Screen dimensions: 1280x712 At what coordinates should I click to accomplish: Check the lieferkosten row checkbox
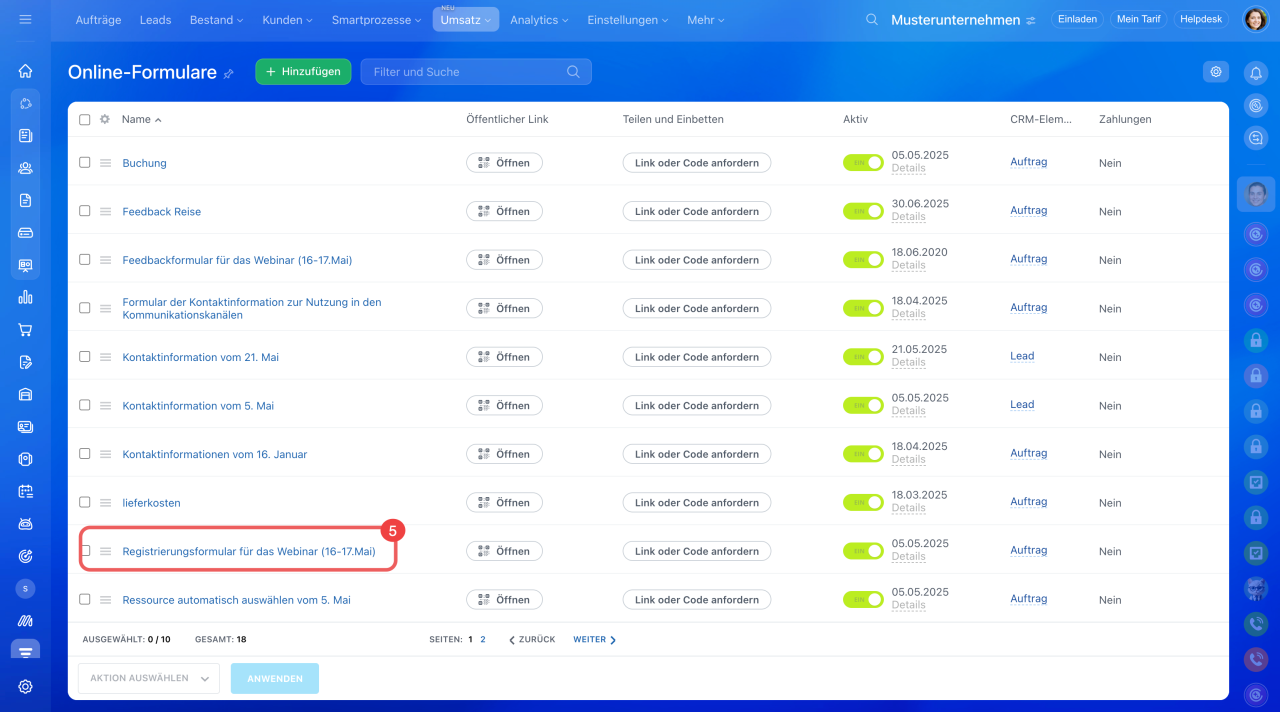coord(85,502)
